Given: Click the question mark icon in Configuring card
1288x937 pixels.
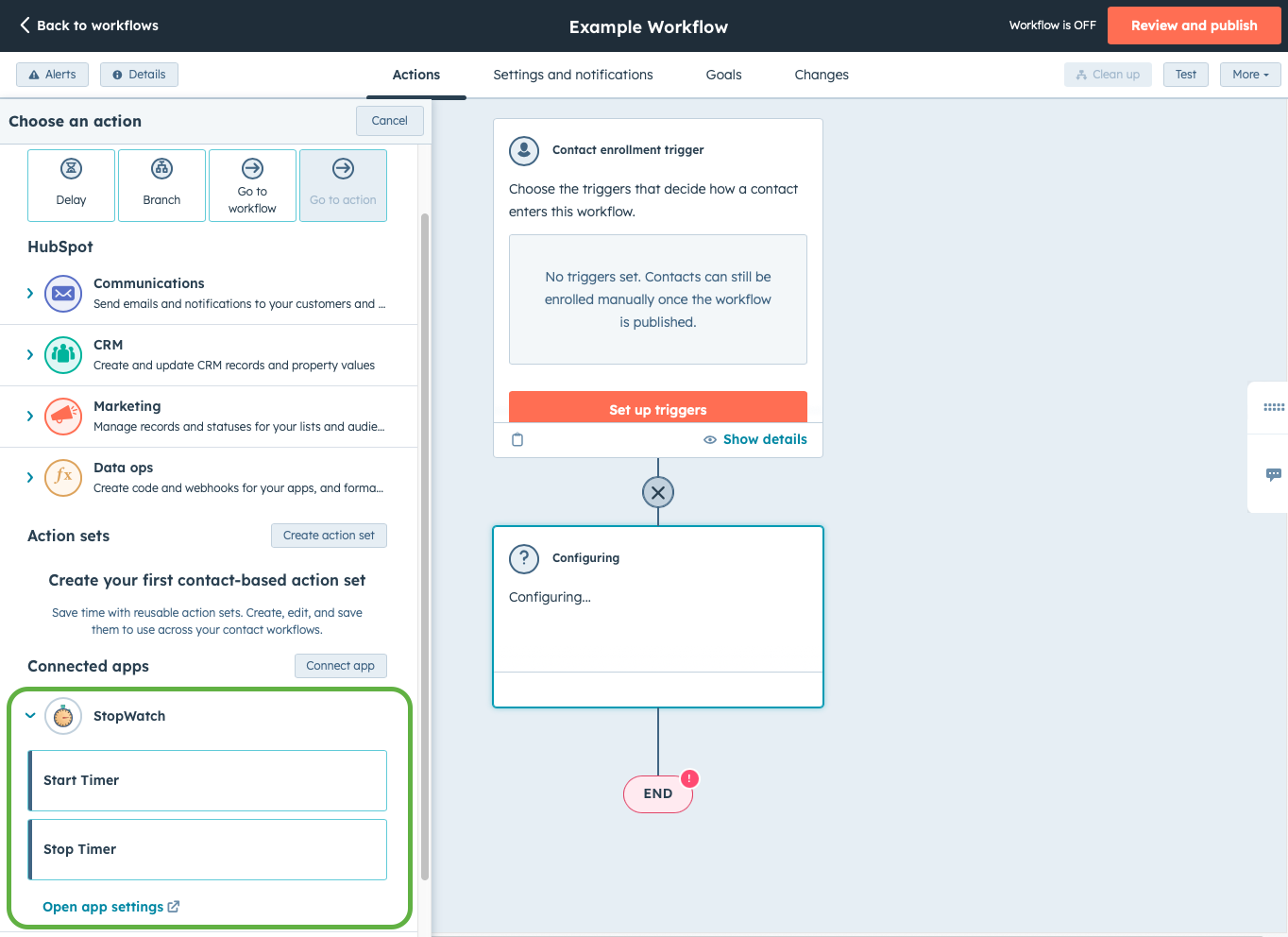Looking at the screenshot, I should [x=524, y=558].
